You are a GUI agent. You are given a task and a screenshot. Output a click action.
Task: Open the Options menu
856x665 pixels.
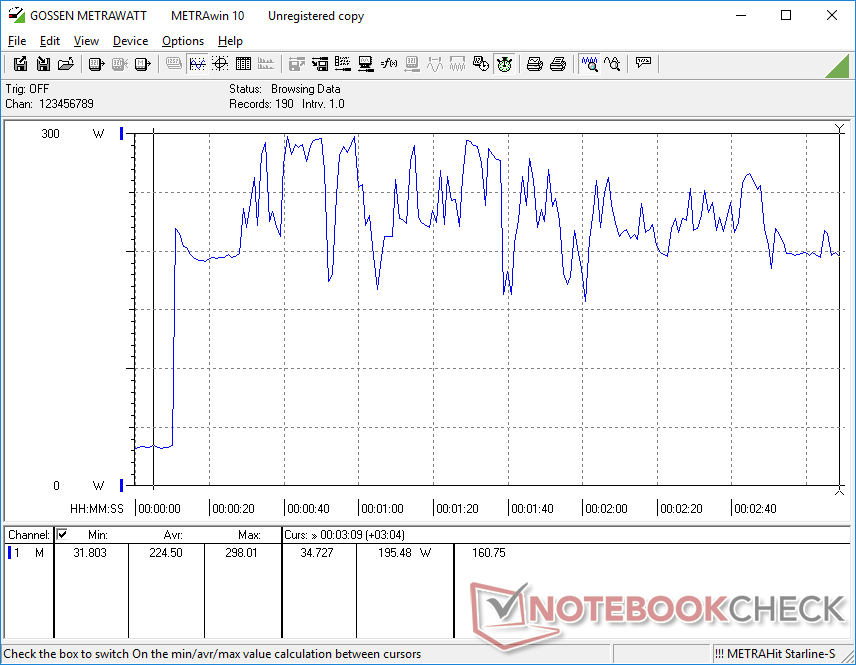183,41
